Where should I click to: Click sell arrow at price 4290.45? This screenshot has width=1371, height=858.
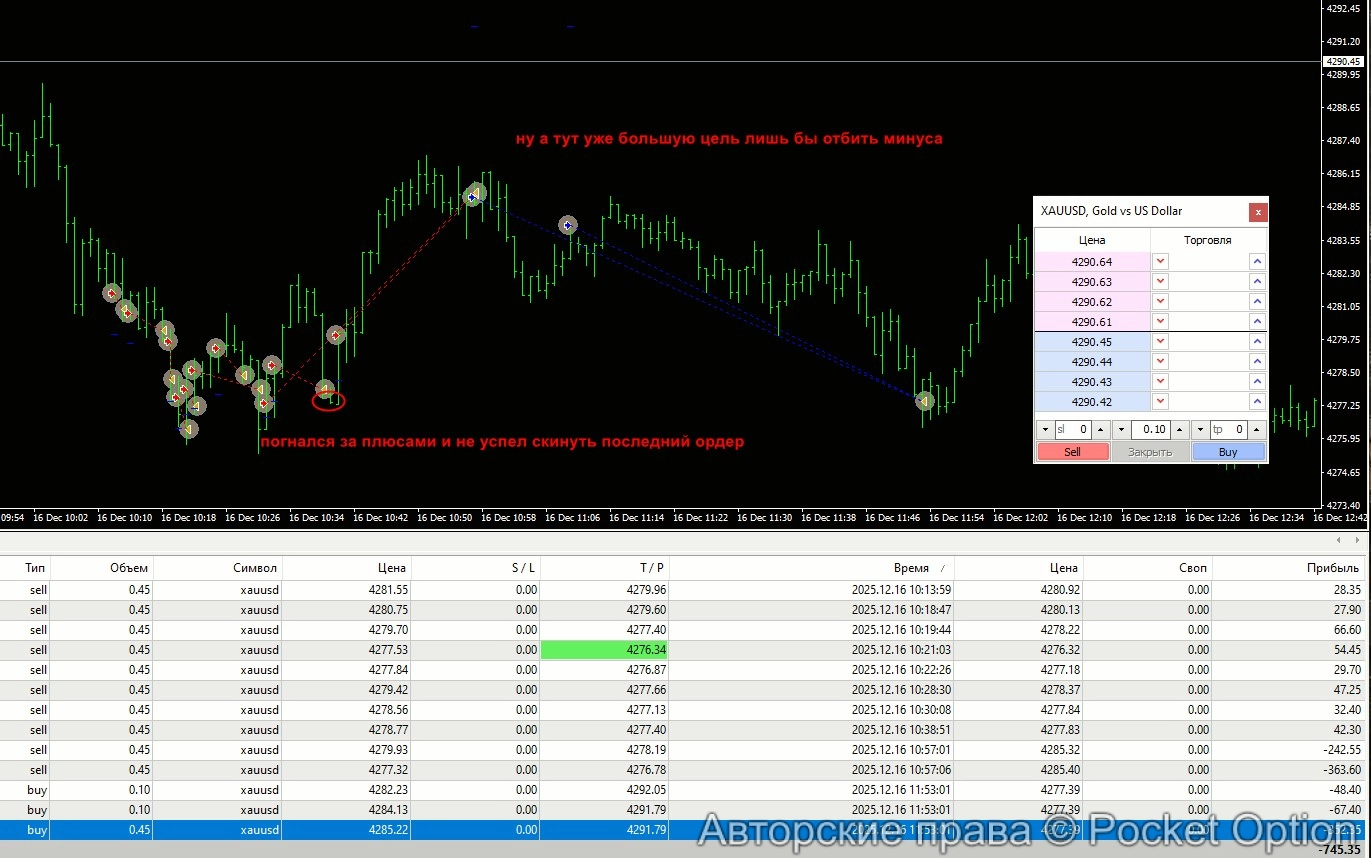pos(1160,342)
